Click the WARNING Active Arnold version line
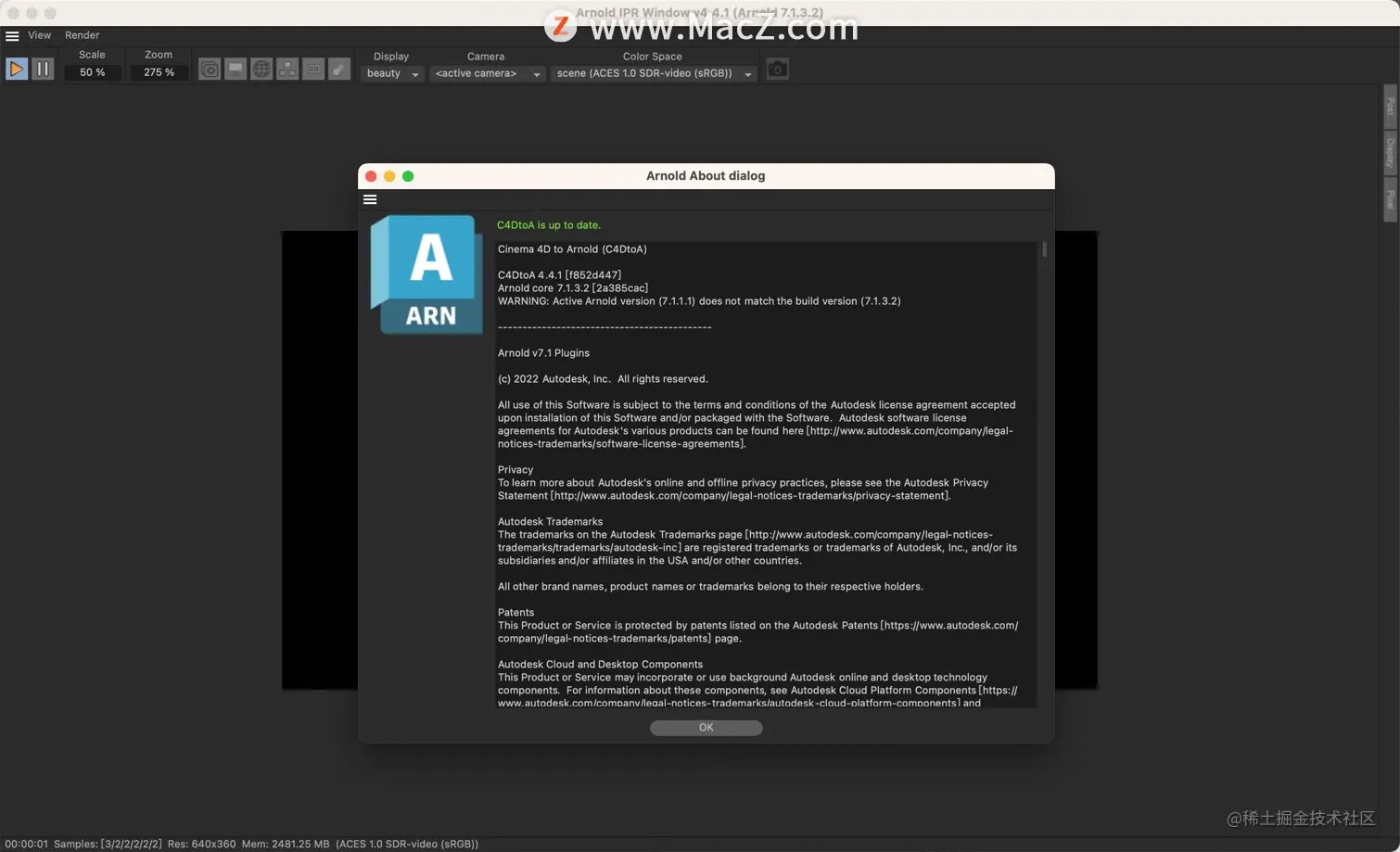 click(x=699, y=301)
